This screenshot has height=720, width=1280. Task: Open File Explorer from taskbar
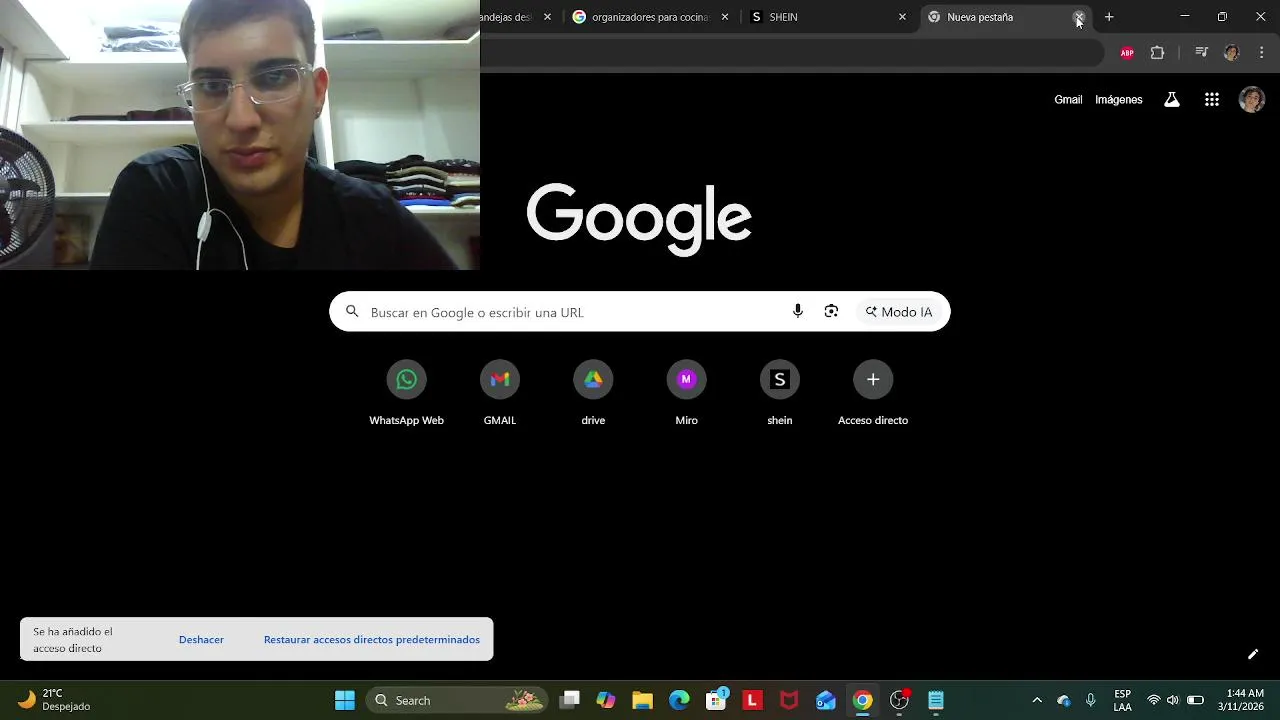(642, 700)
